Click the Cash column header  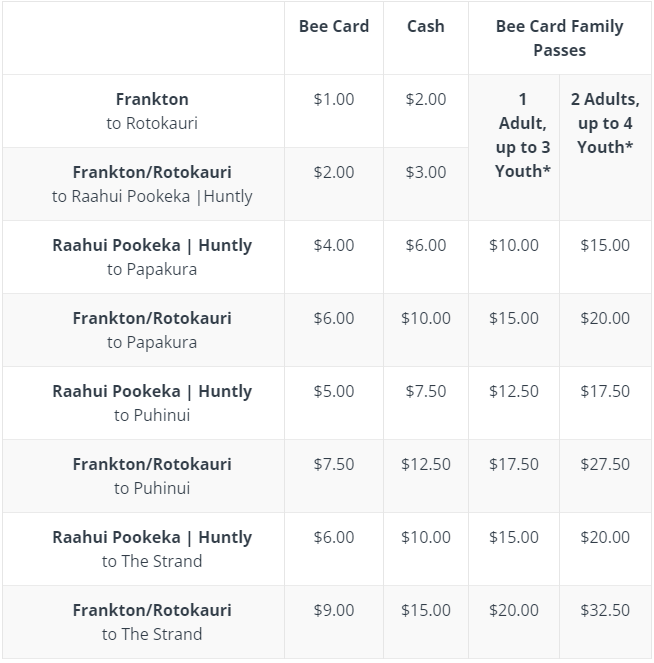click(425, 26)
